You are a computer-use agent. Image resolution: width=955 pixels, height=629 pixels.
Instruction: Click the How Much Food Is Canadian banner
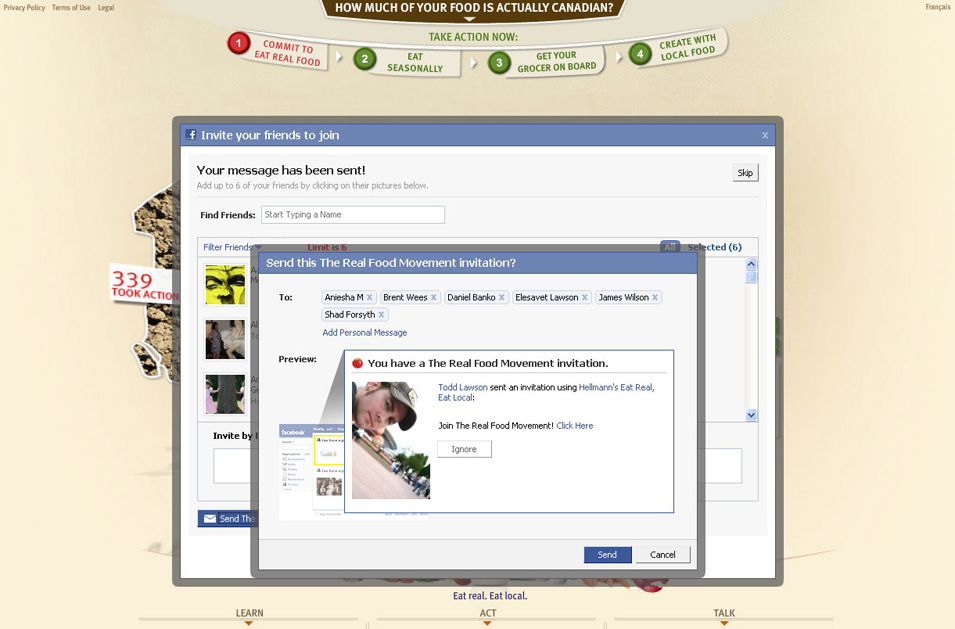pyautogui.click(x=474, y=9)
